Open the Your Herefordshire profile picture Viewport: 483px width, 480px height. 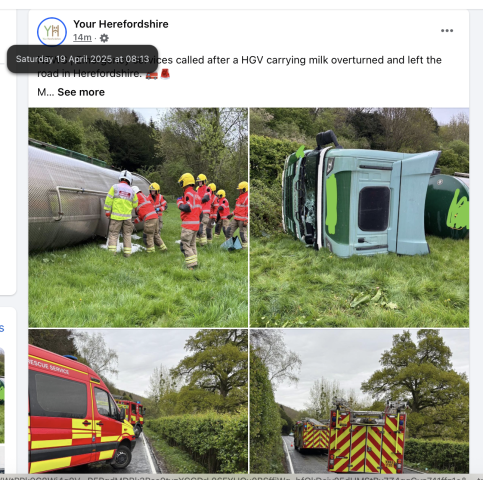[x=52, y=32]
